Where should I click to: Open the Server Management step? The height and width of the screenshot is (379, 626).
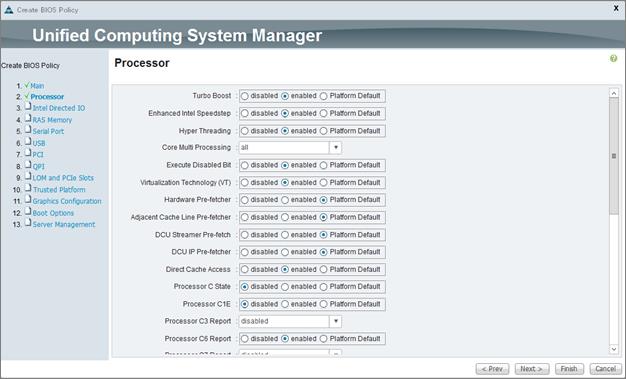coord(64,224)
